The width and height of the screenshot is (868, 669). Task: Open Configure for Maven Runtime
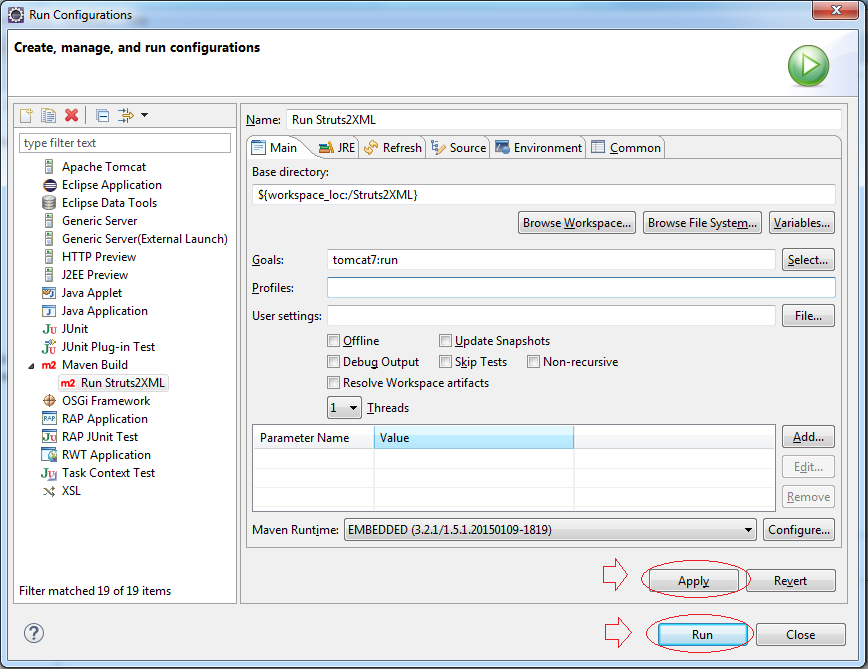tap(799, 530)
